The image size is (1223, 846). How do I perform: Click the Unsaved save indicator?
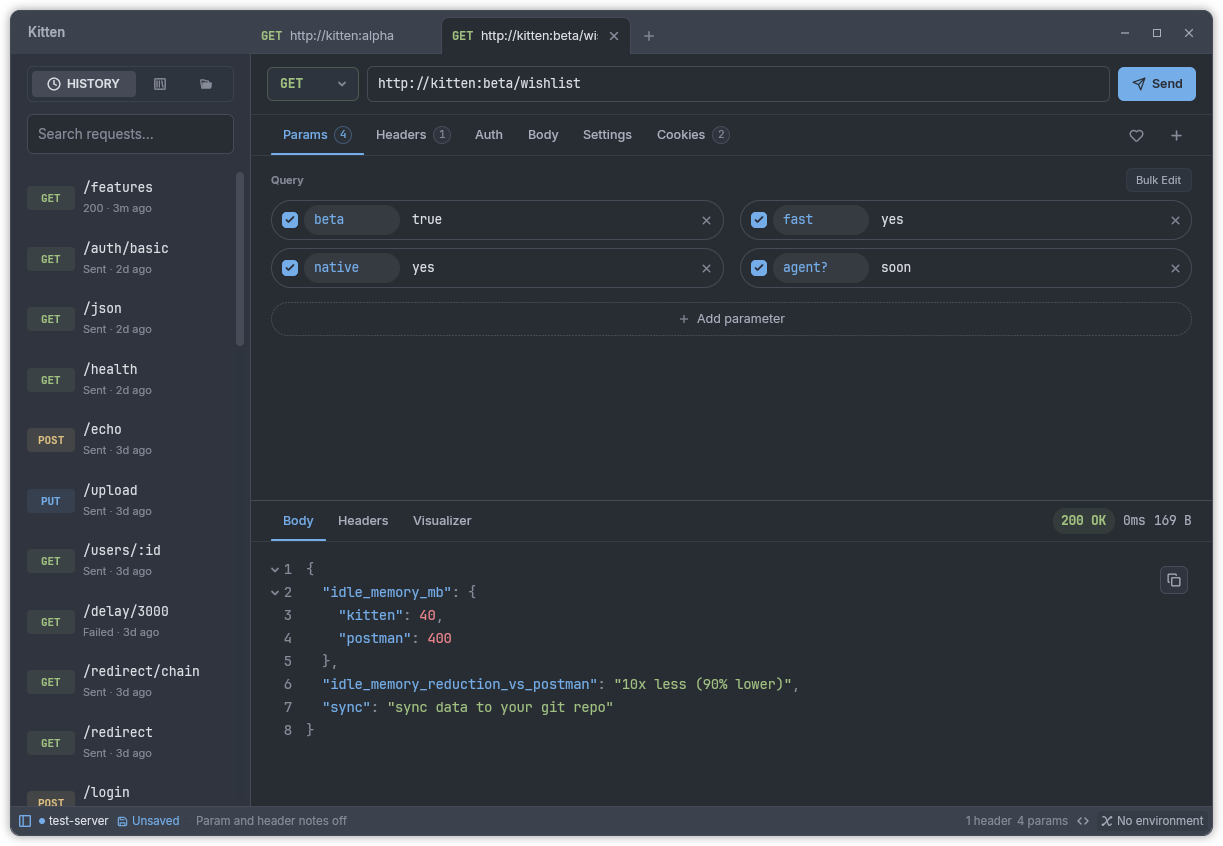click(148, 821)
